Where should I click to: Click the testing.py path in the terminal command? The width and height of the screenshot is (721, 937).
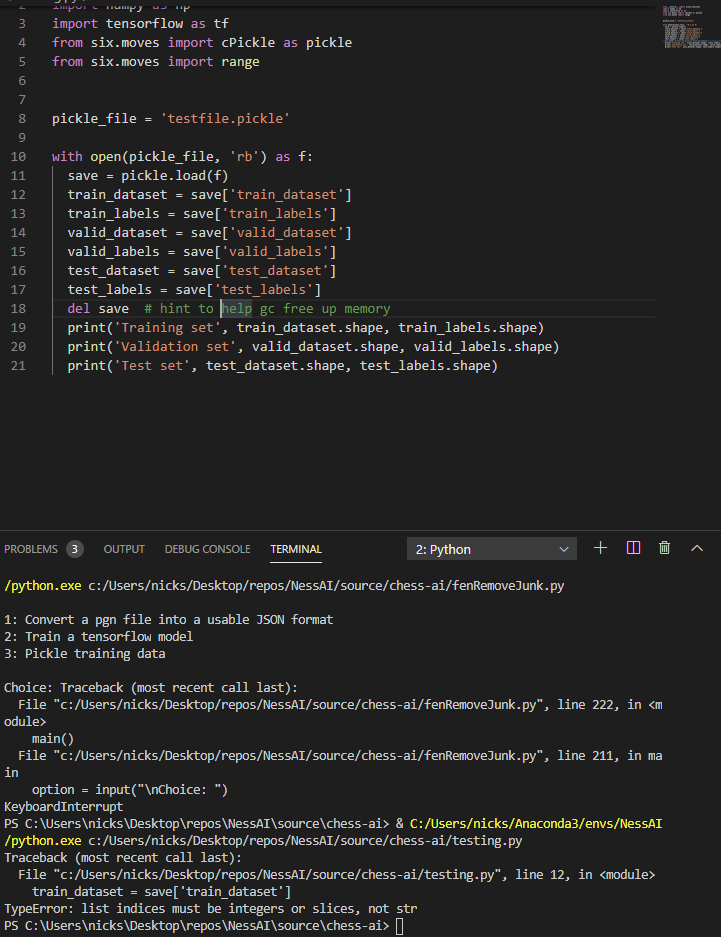pyautogui.click(x=305, y=841)
